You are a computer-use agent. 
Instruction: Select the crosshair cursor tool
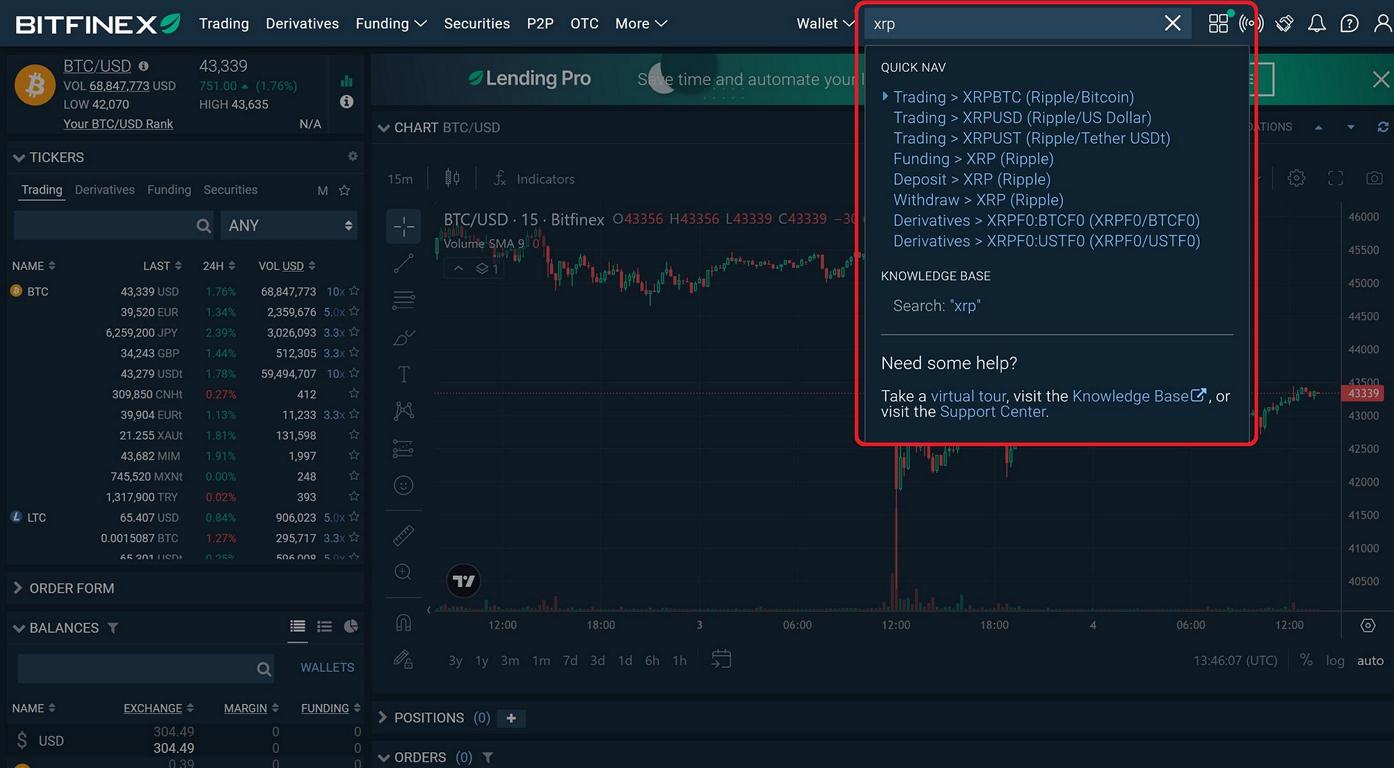click(404, 226)
